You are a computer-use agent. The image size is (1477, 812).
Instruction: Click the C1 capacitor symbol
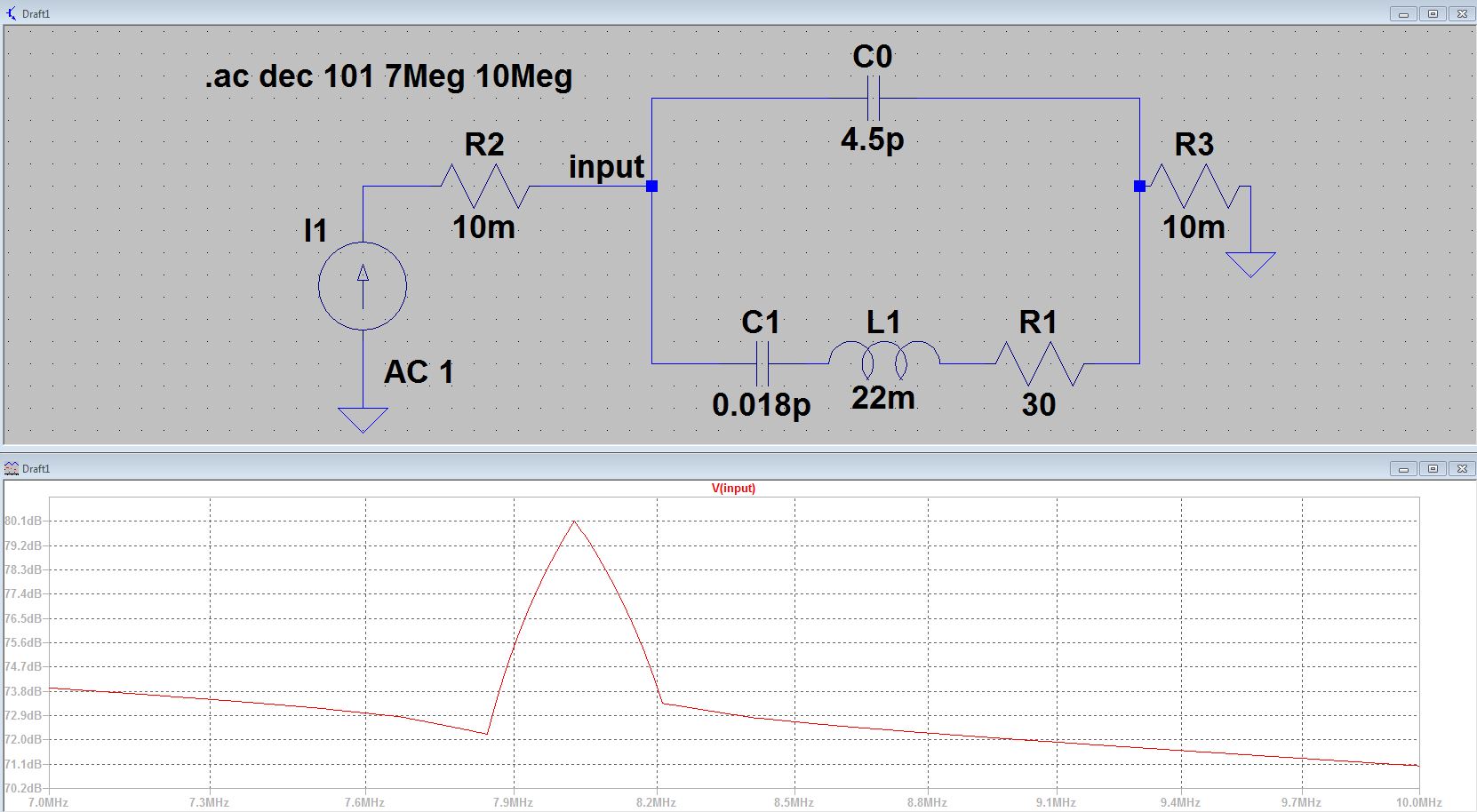point(762,362)
